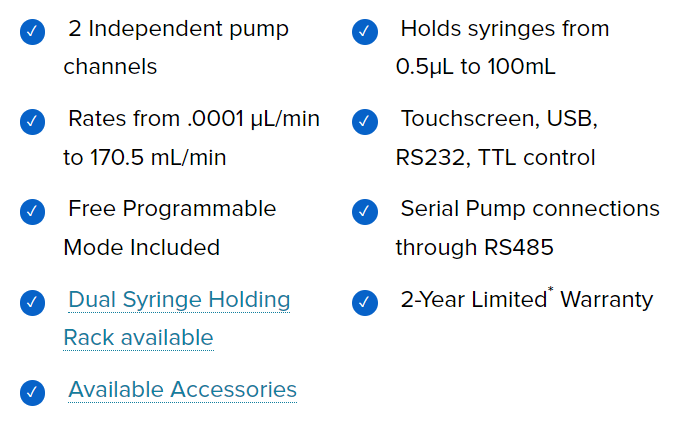Click the 'through RS485' text line
This screenshot has height=435, width=693.
coord(474,247)
